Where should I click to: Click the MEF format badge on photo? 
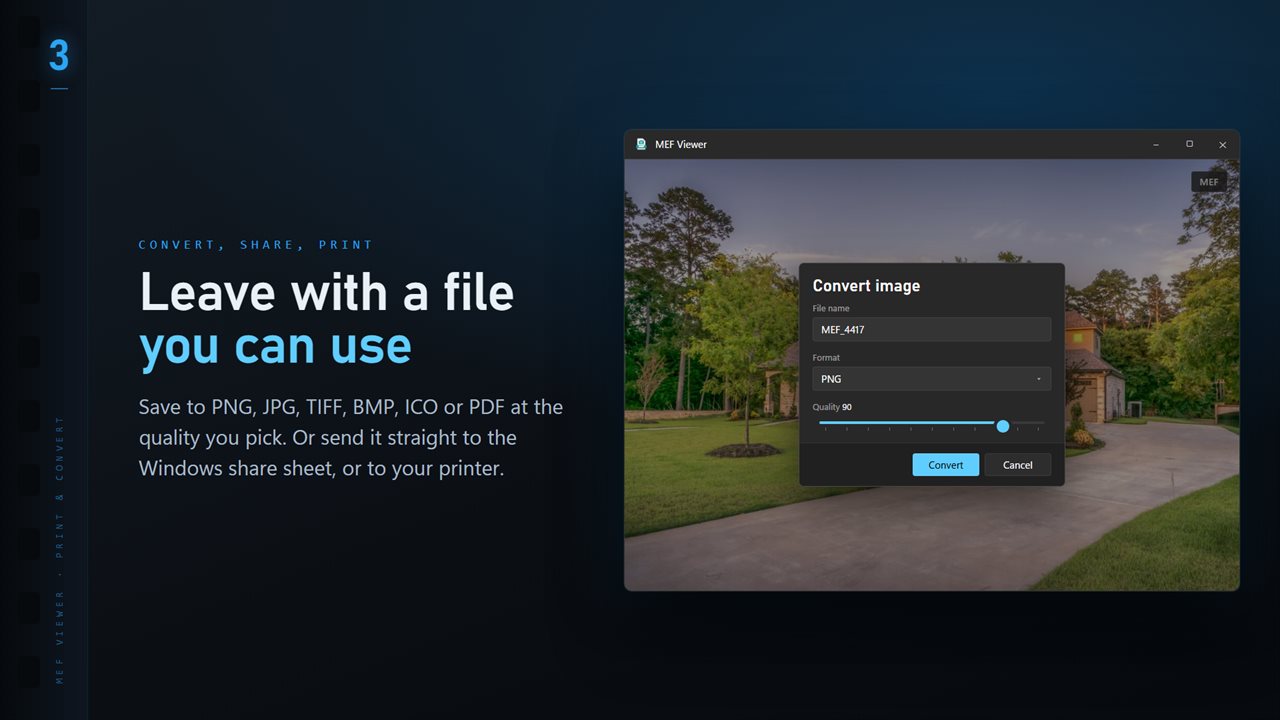tap(1209, 182)
